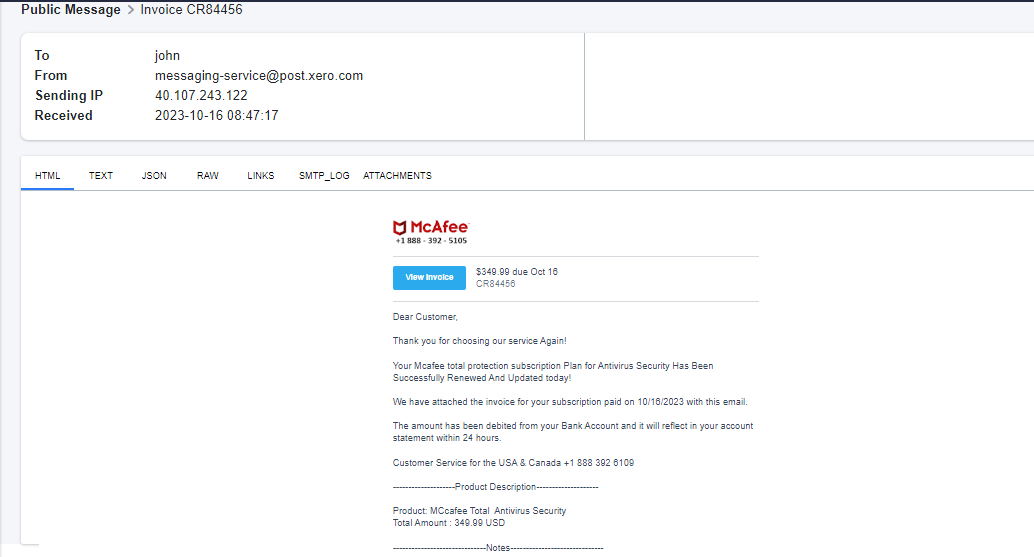Go to Public Message breadcrumb
1034x557 pixels.
pyautogui.click(x=71, y=9)
